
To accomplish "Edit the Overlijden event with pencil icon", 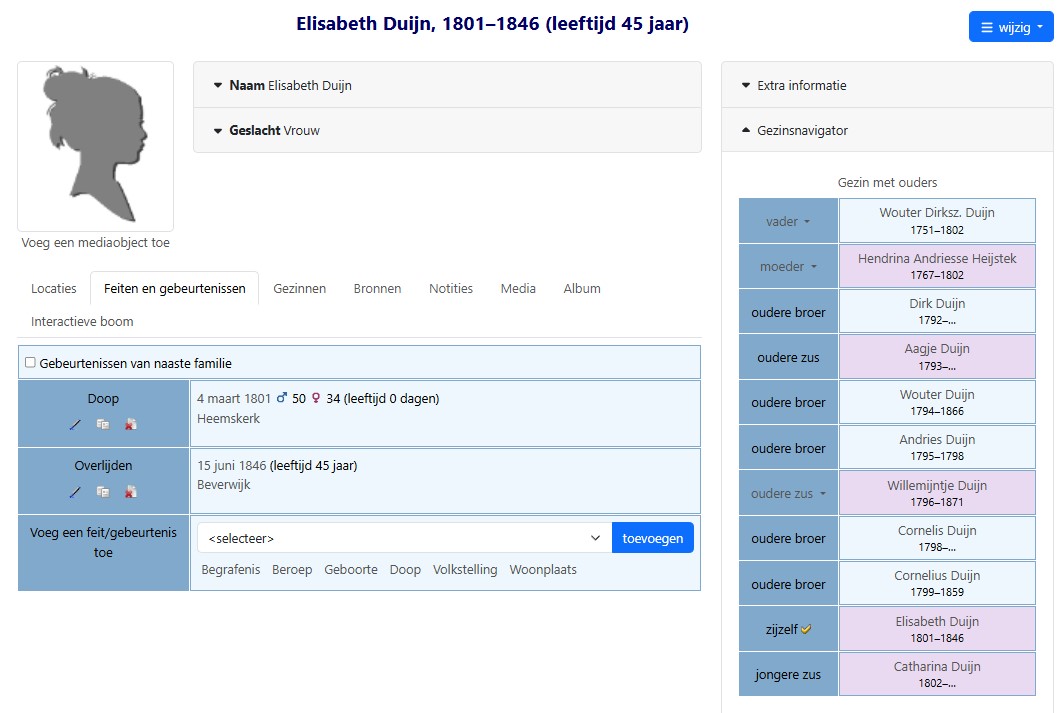I will pos(75,492).
